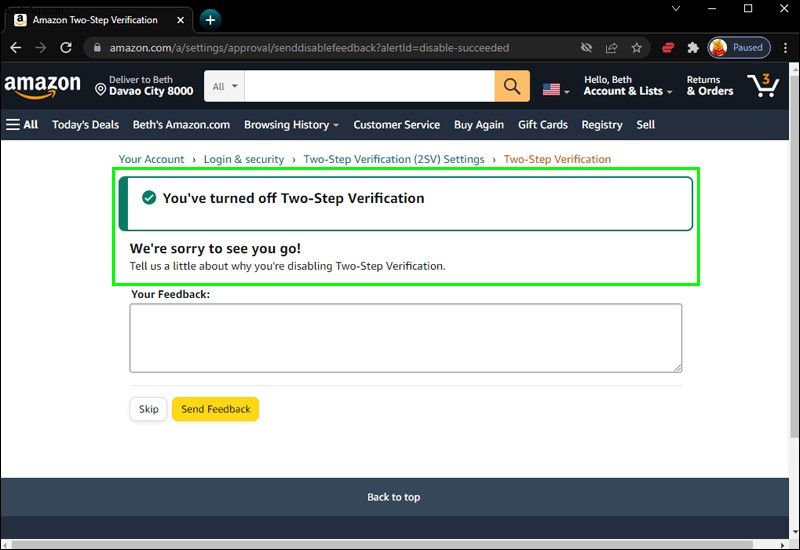Click Deliver to Beth location pin
The width and height of the screenshot is (800, 550).
pyautogui.click(x=101, y=90)
